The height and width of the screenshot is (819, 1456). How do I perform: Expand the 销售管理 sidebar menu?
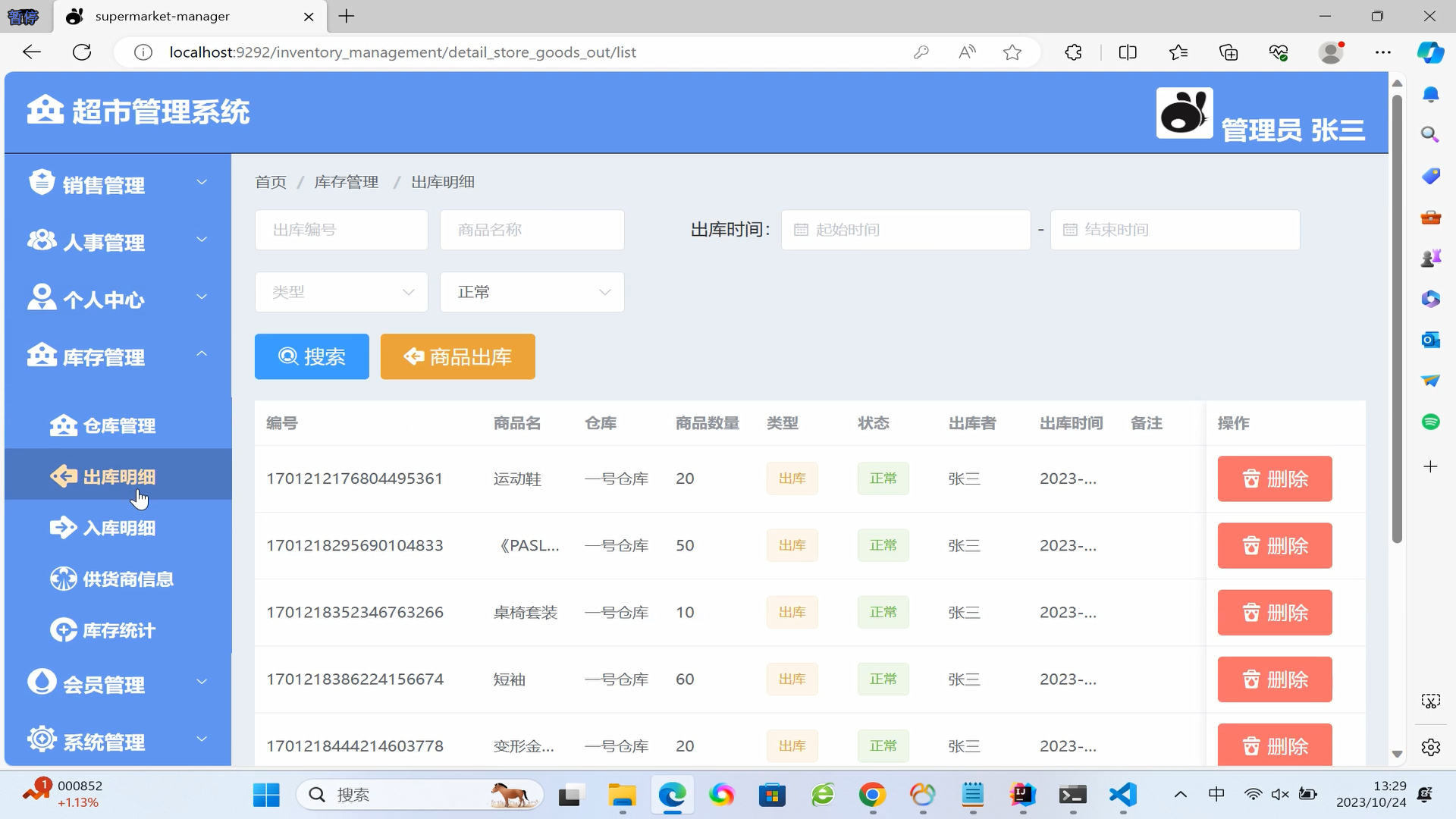pos(104,183)
